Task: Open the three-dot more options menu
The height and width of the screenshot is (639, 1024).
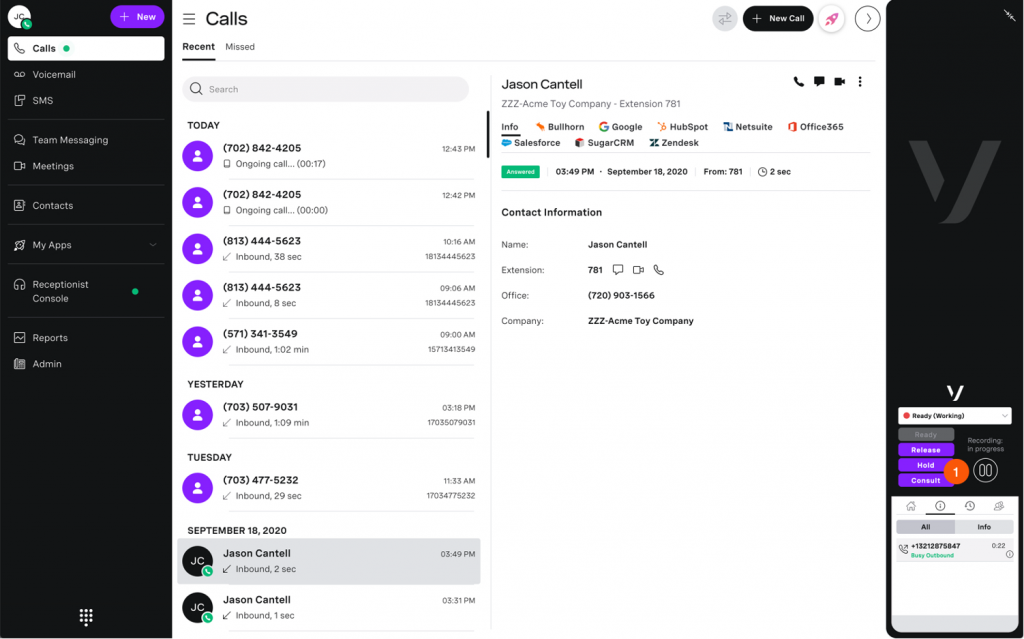Action: click(860, 82)
